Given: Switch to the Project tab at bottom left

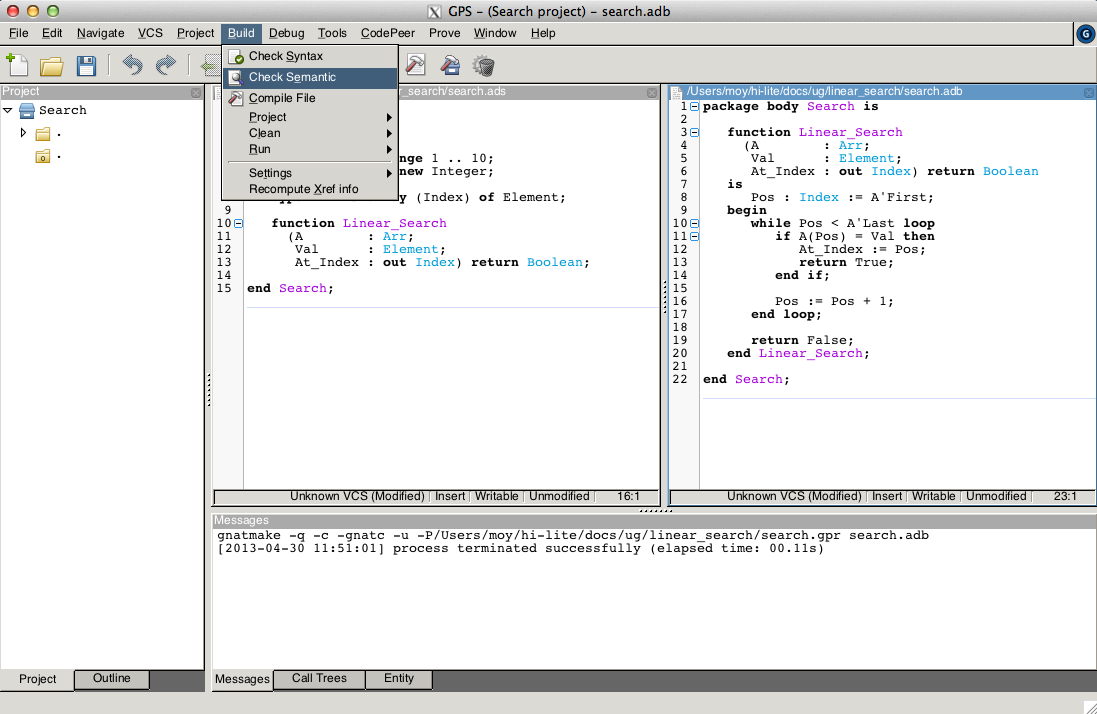Looking at the screenshot, I should [x=37, y=679].
